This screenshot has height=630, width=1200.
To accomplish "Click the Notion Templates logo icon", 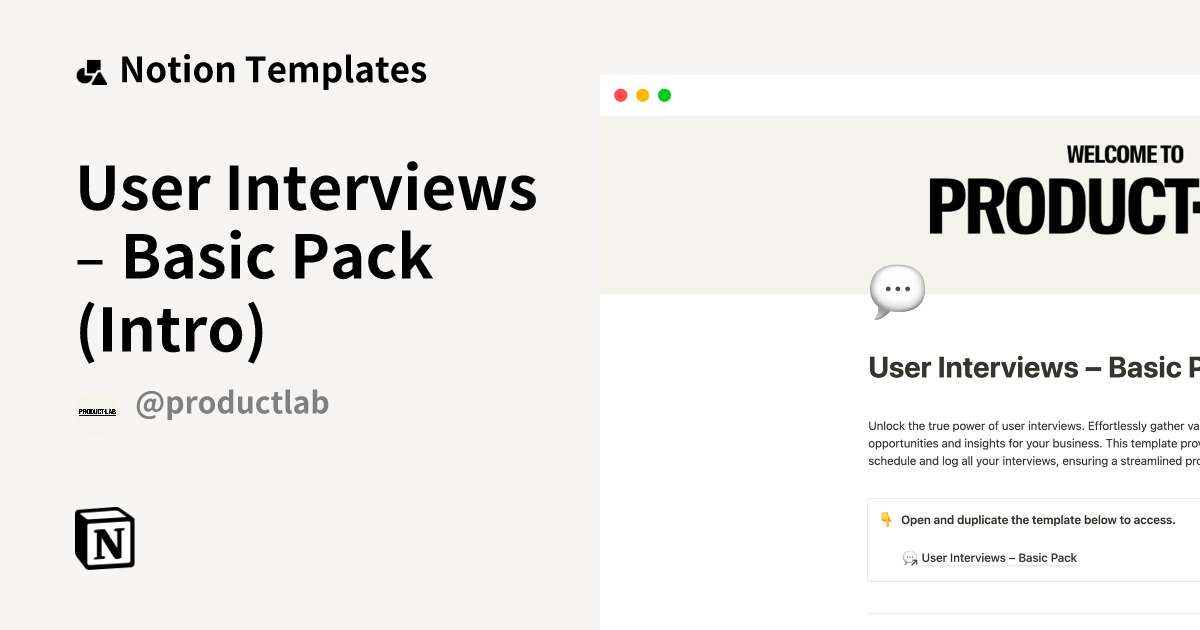I will [x=92, y=69].
